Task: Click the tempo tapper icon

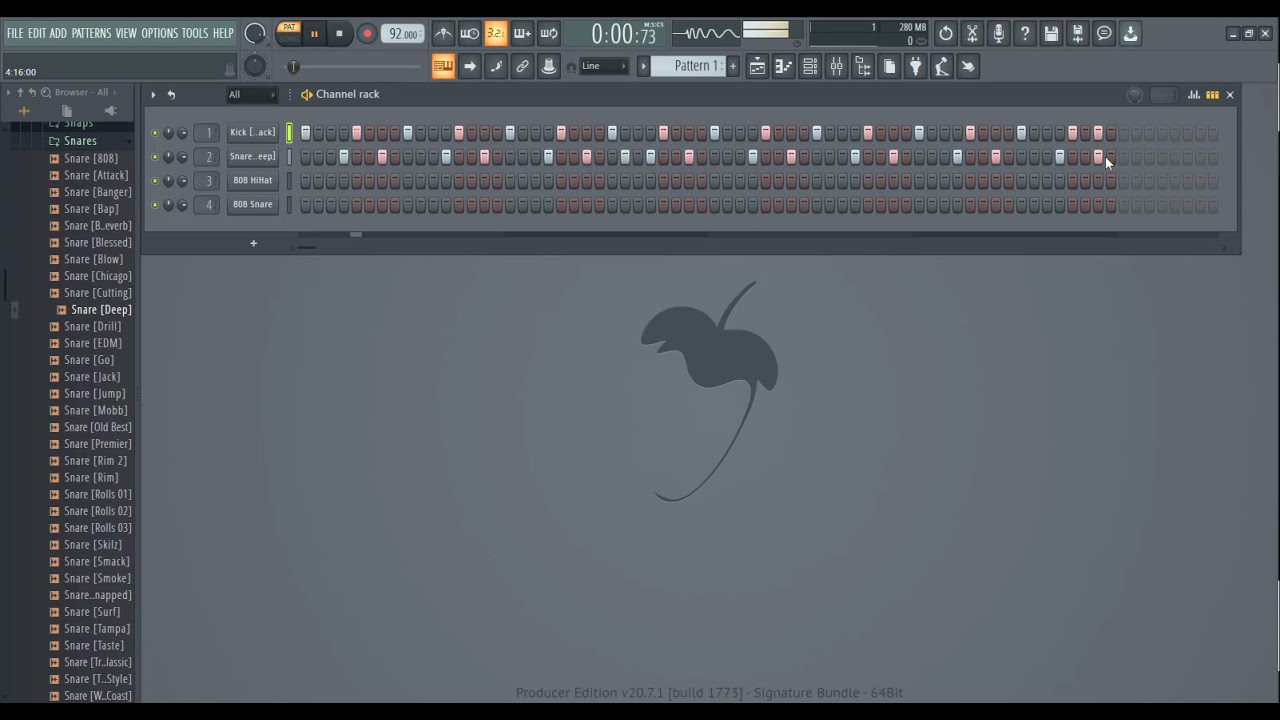Action: [x=941, y=67]
